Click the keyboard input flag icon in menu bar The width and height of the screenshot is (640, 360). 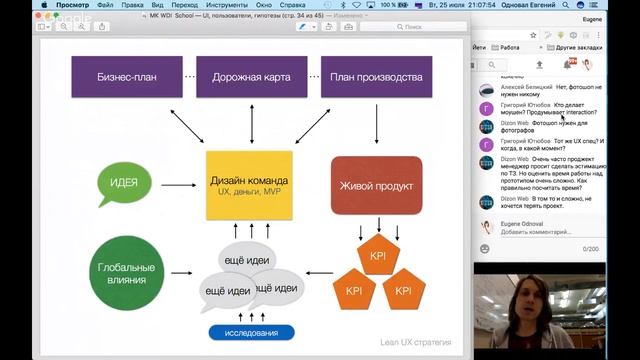click(x=418, y=5)
